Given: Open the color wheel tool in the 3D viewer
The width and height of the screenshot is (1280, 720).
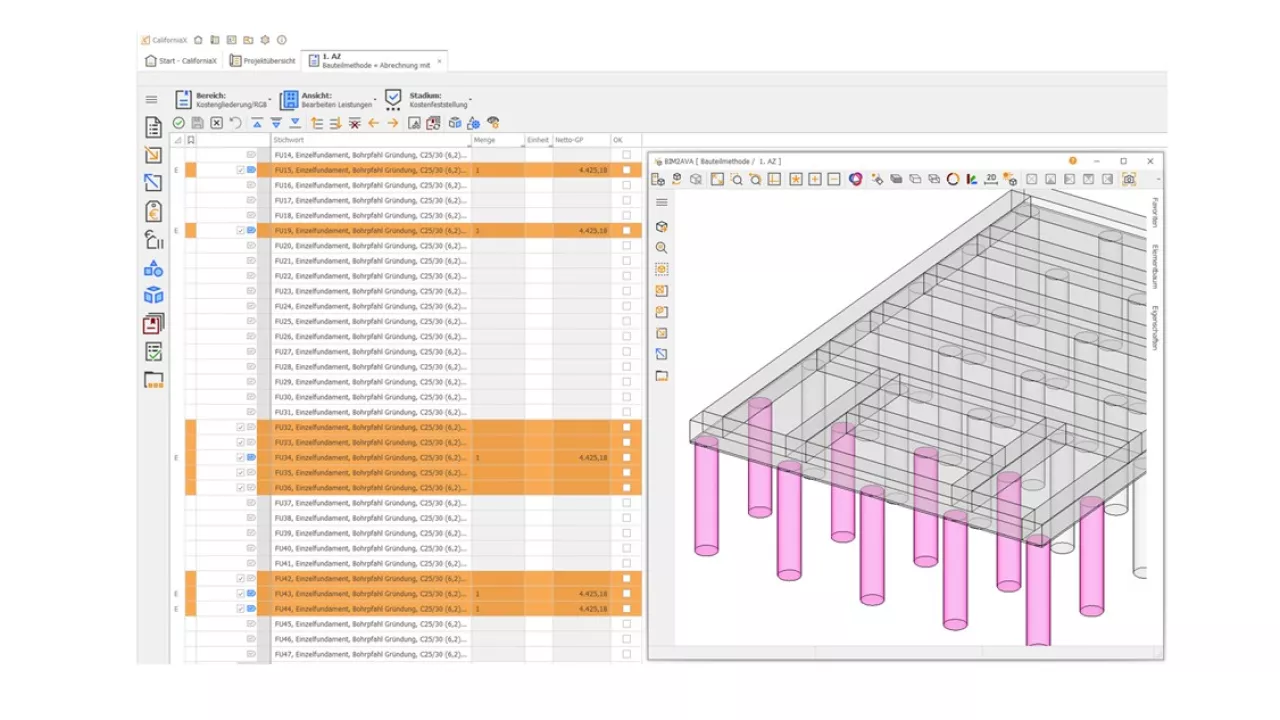Looking at the screenshot, I should pos(854,180).
